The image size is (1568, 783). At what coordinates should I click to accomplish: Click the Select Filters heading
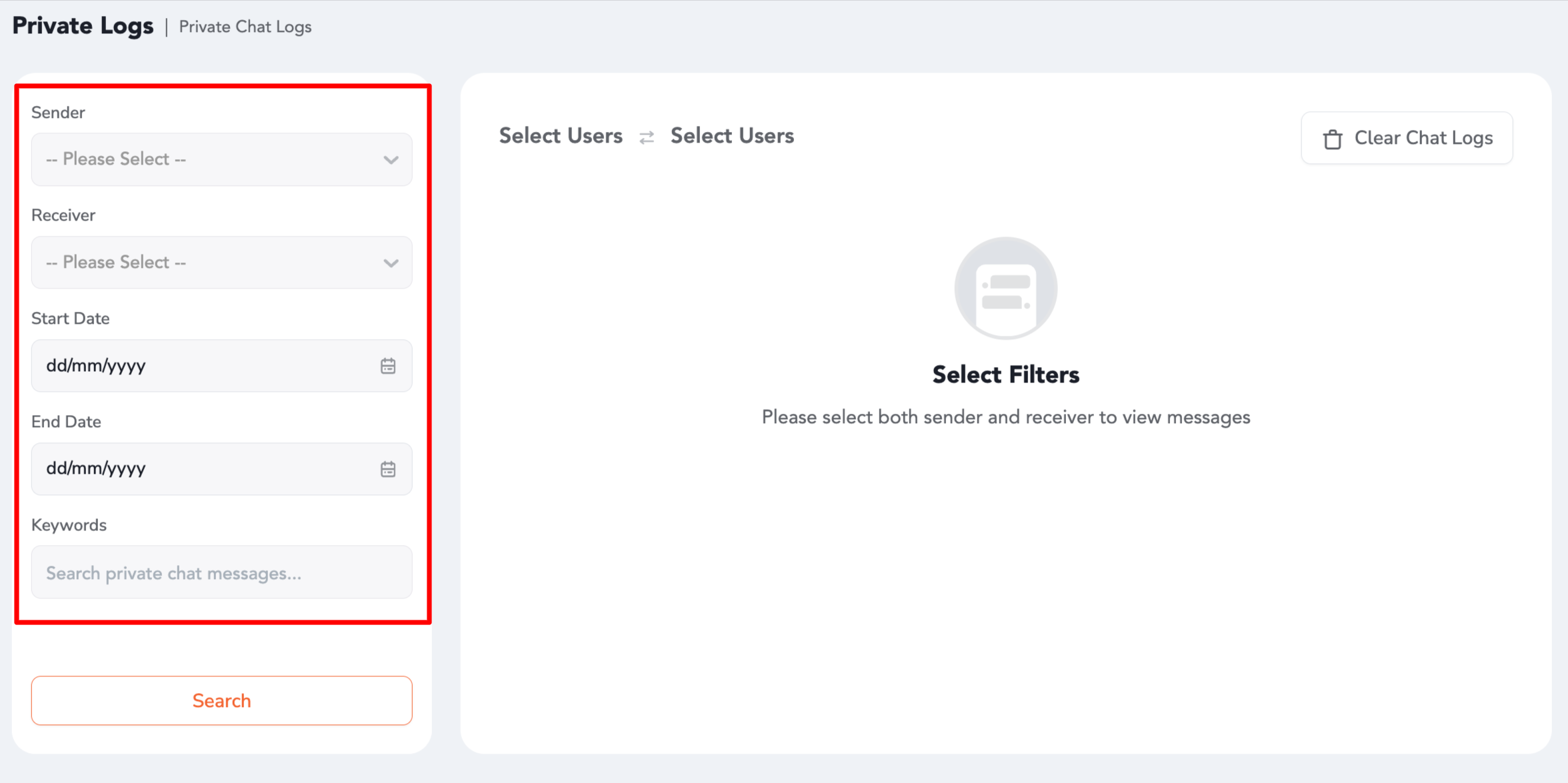pyautogui.click(x=1005, y=375)
